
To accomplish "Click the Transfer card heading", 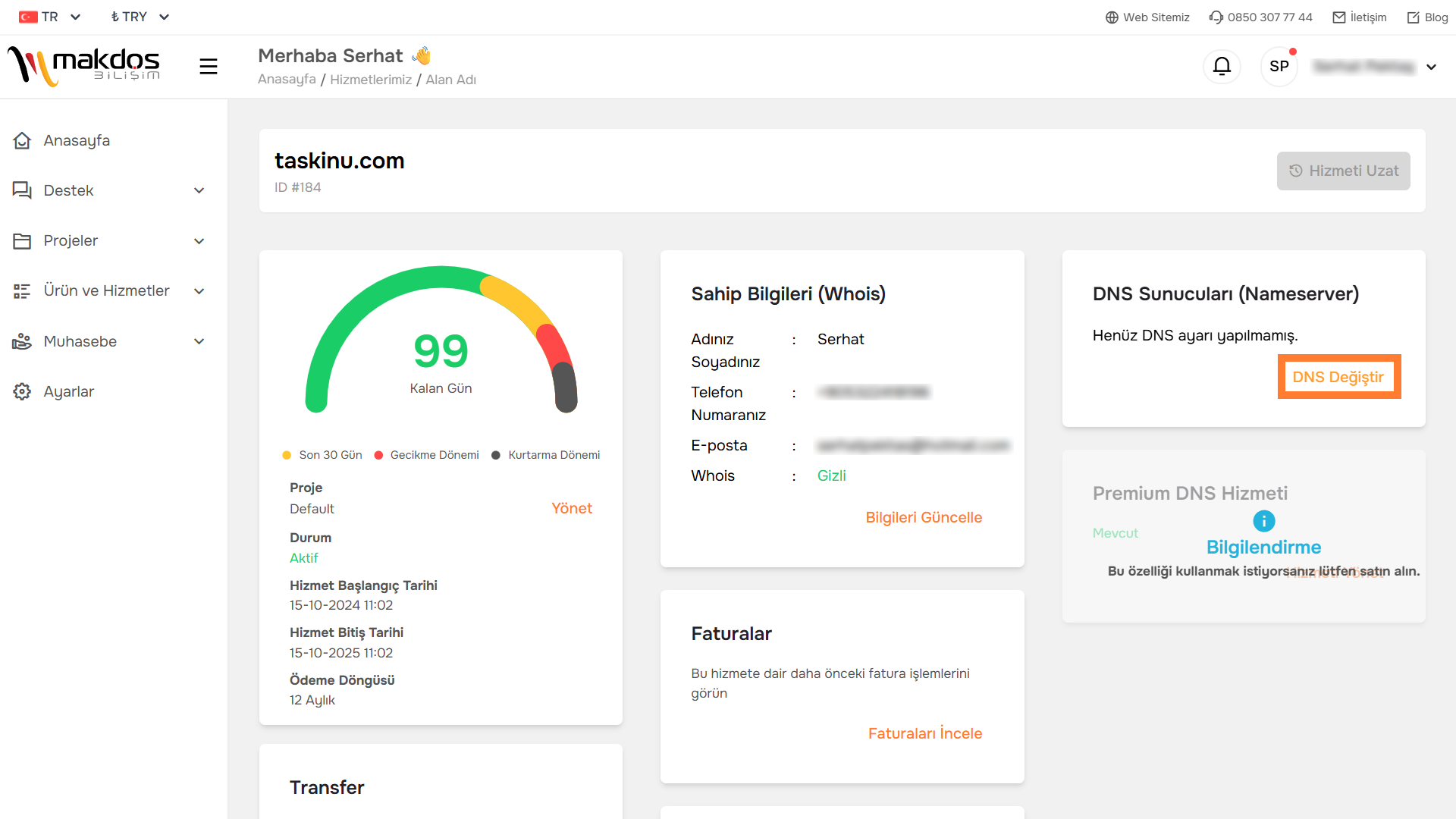I will pos(327,787).
